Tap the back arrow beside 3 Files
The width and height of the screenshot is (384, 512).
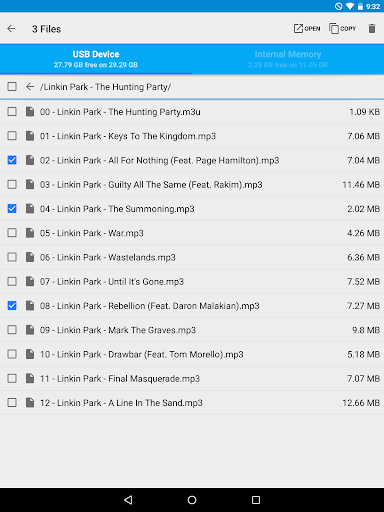click(x=11, y=29)
